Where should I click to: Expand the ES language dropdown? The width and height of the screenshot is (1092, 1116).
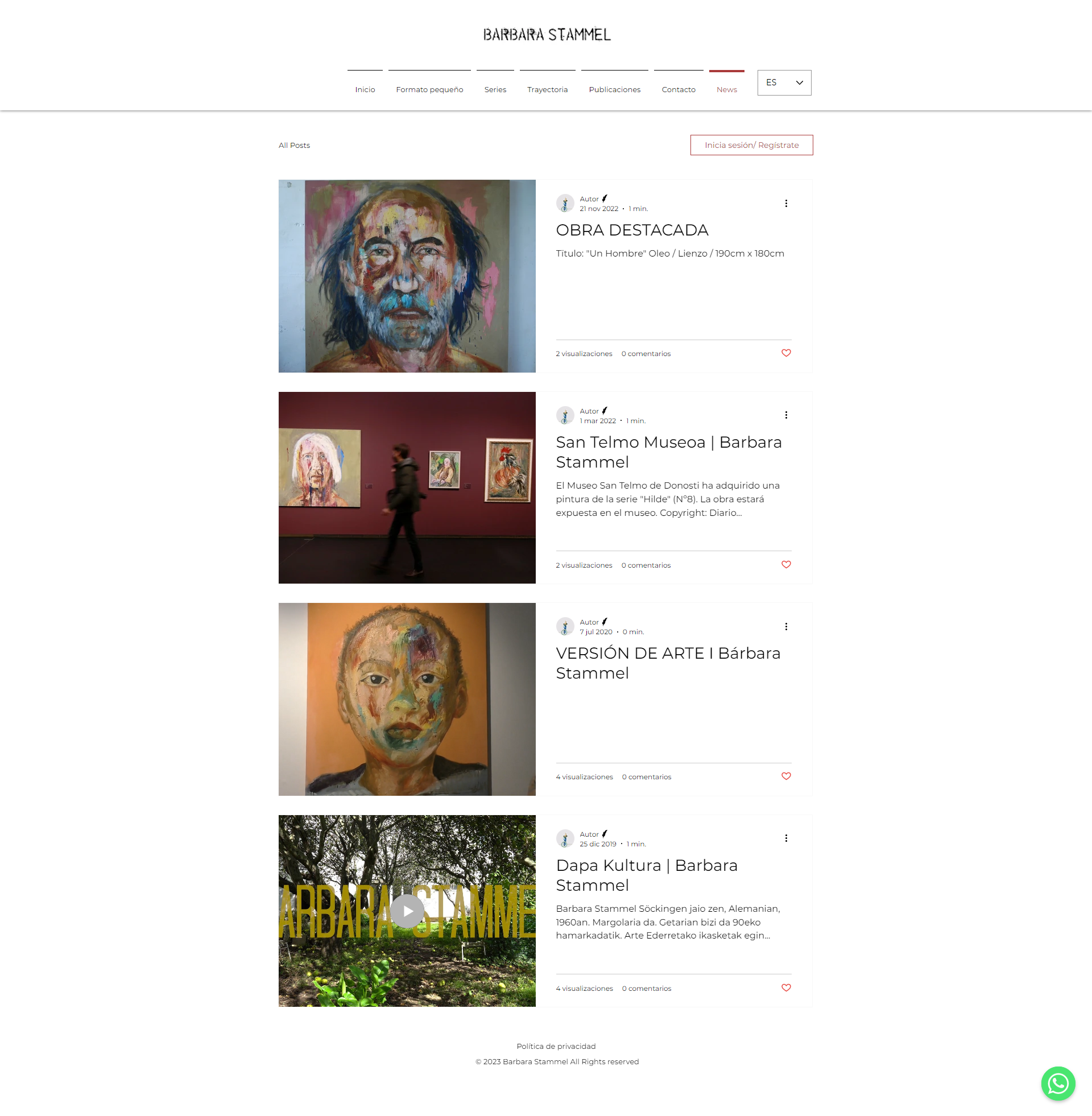[784, 82]
